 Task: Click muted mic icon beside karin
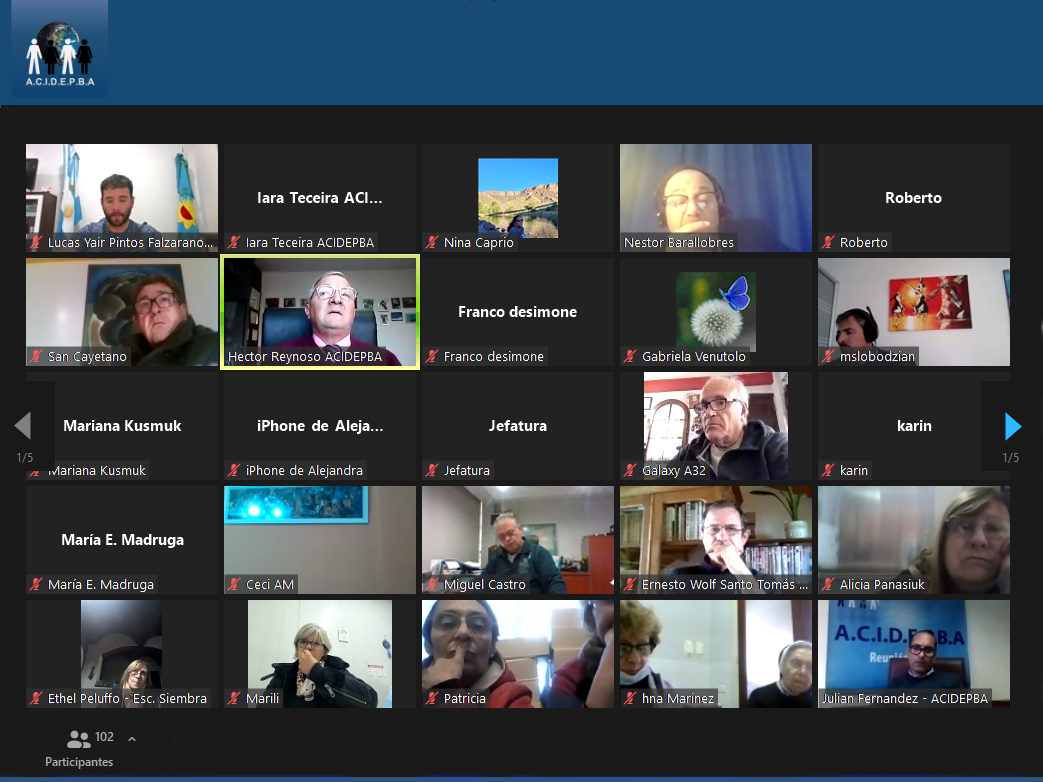tap(829, 471)
